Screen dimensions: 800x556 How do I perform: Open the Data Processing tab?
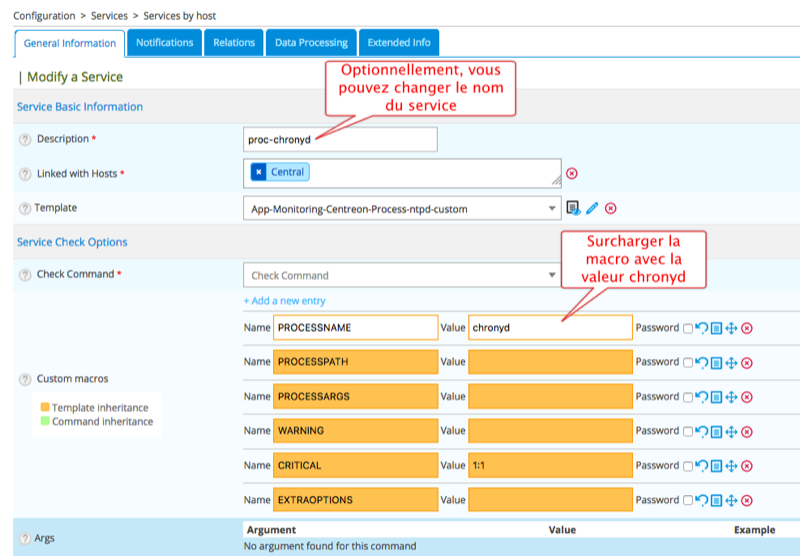pos(311,43)
